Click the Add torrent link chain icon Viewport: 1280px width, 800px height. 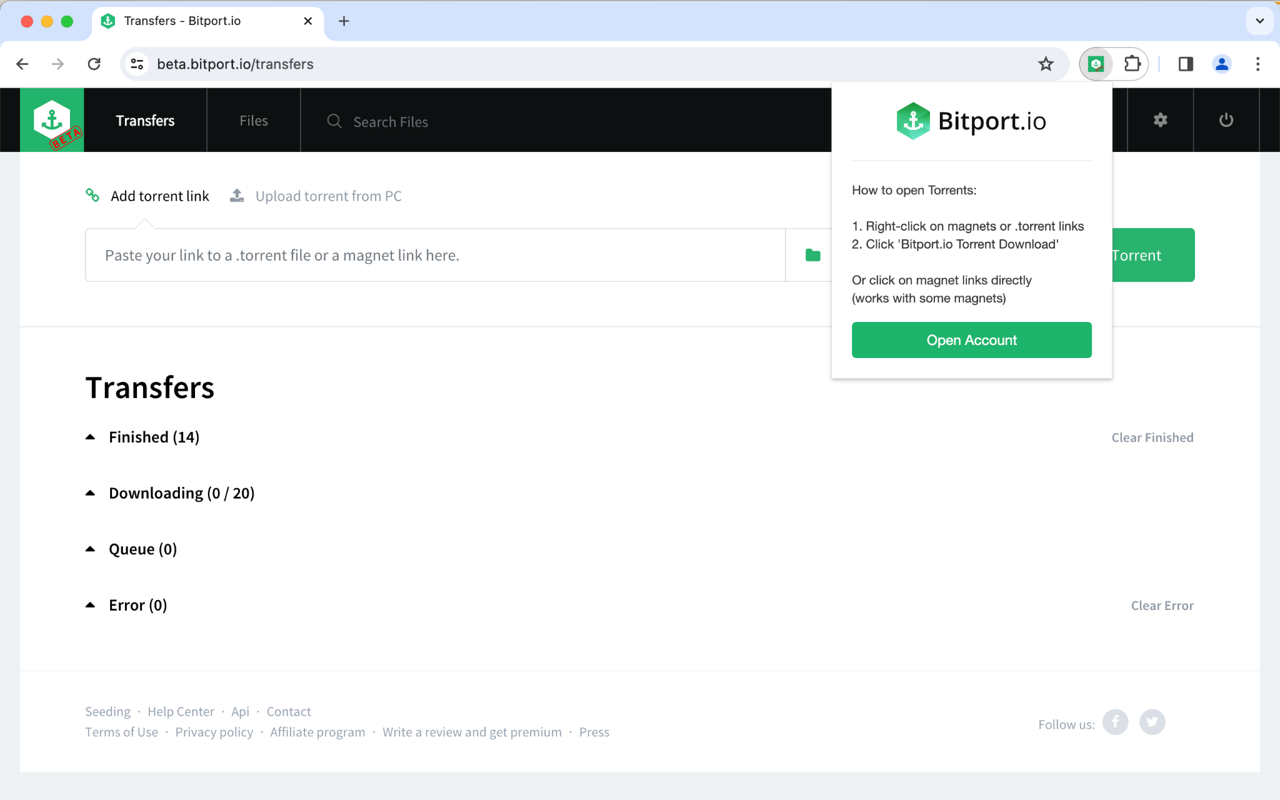coord(92,195)
